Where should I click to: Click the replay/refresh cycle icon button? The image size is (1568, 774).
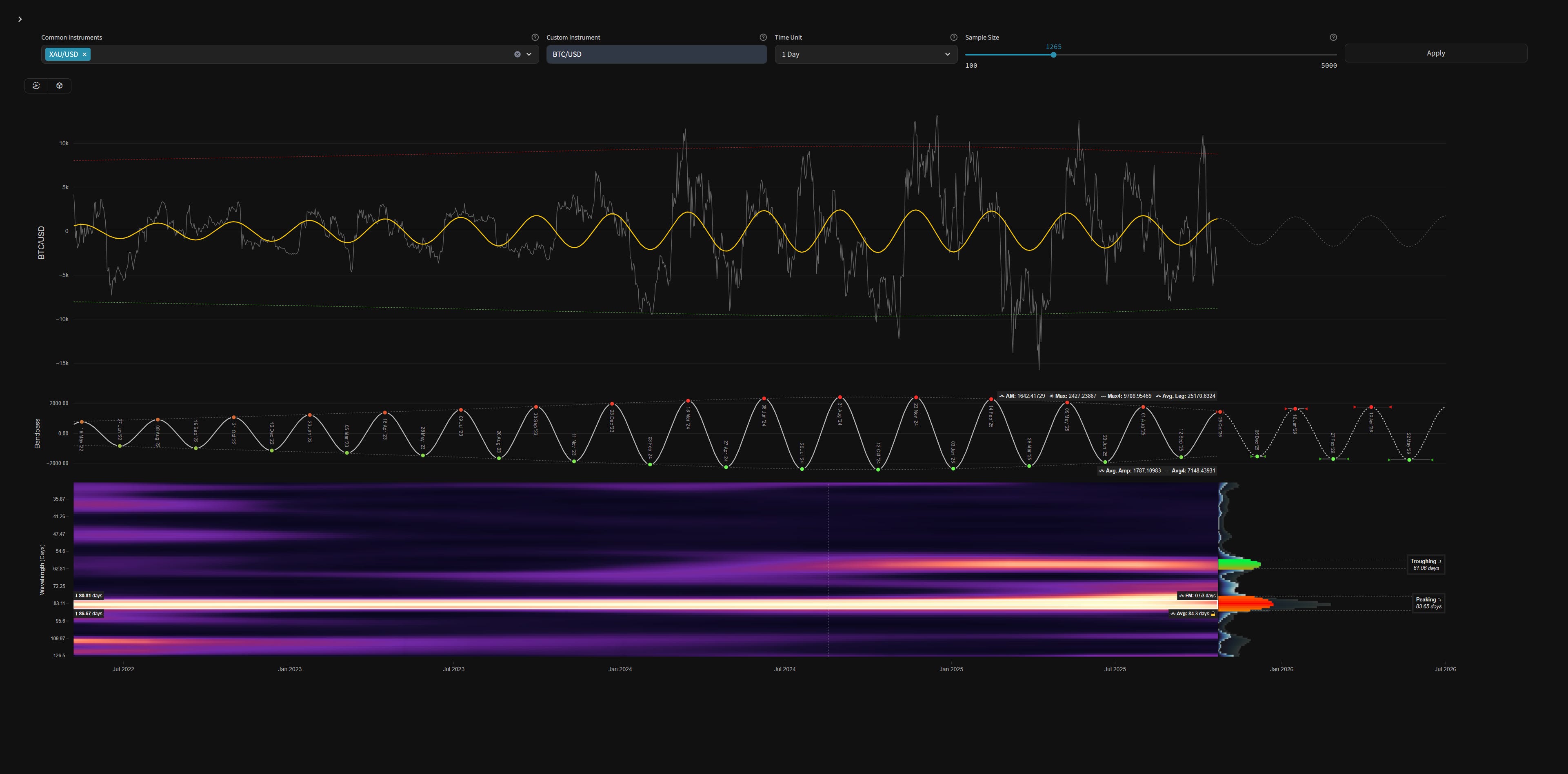pos(36,86)
